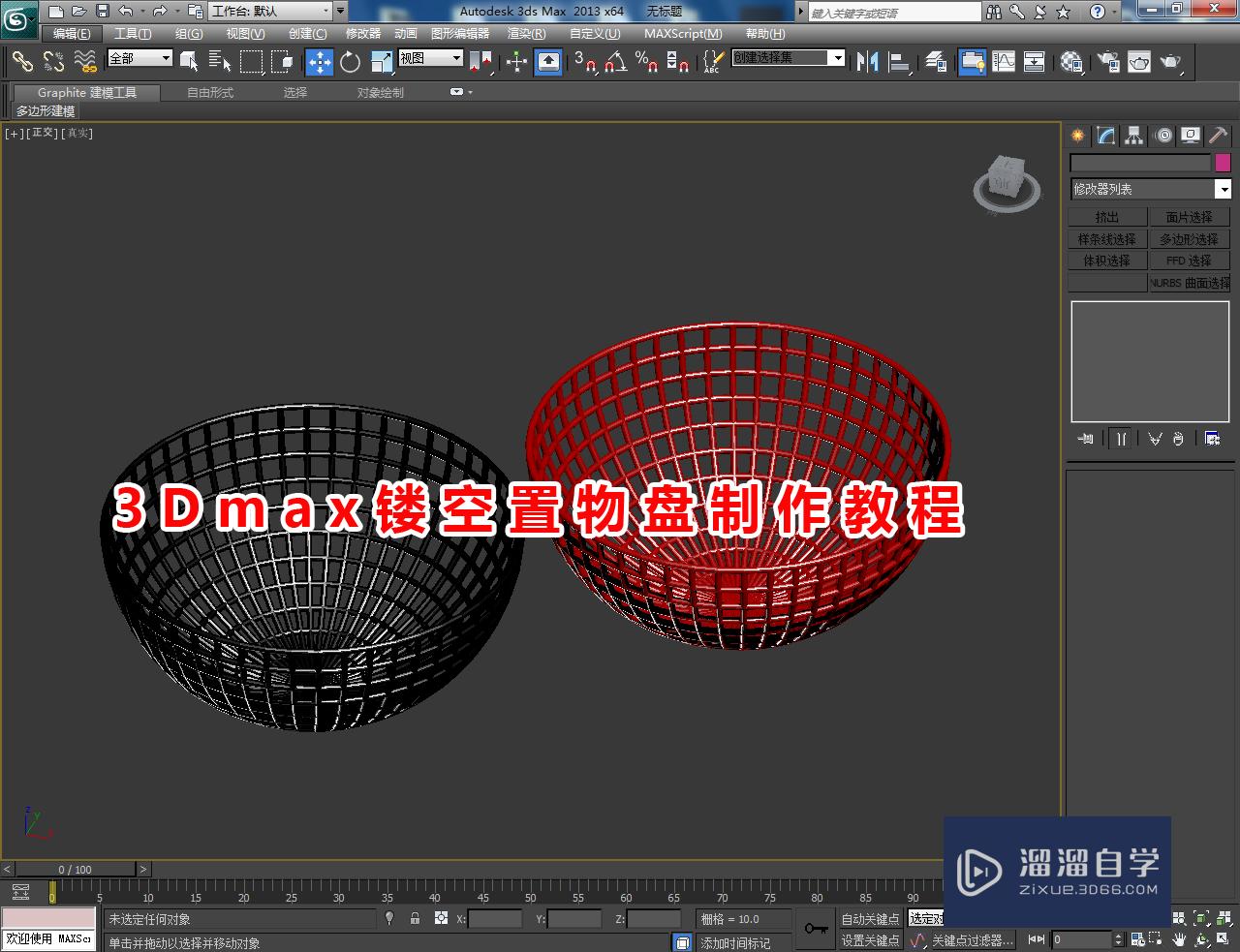Toggle Window/Crossing selection mode
Image resolution: width=1240 pixels, height=952 pixels.
pyautogui.click(x=282, y=62)
